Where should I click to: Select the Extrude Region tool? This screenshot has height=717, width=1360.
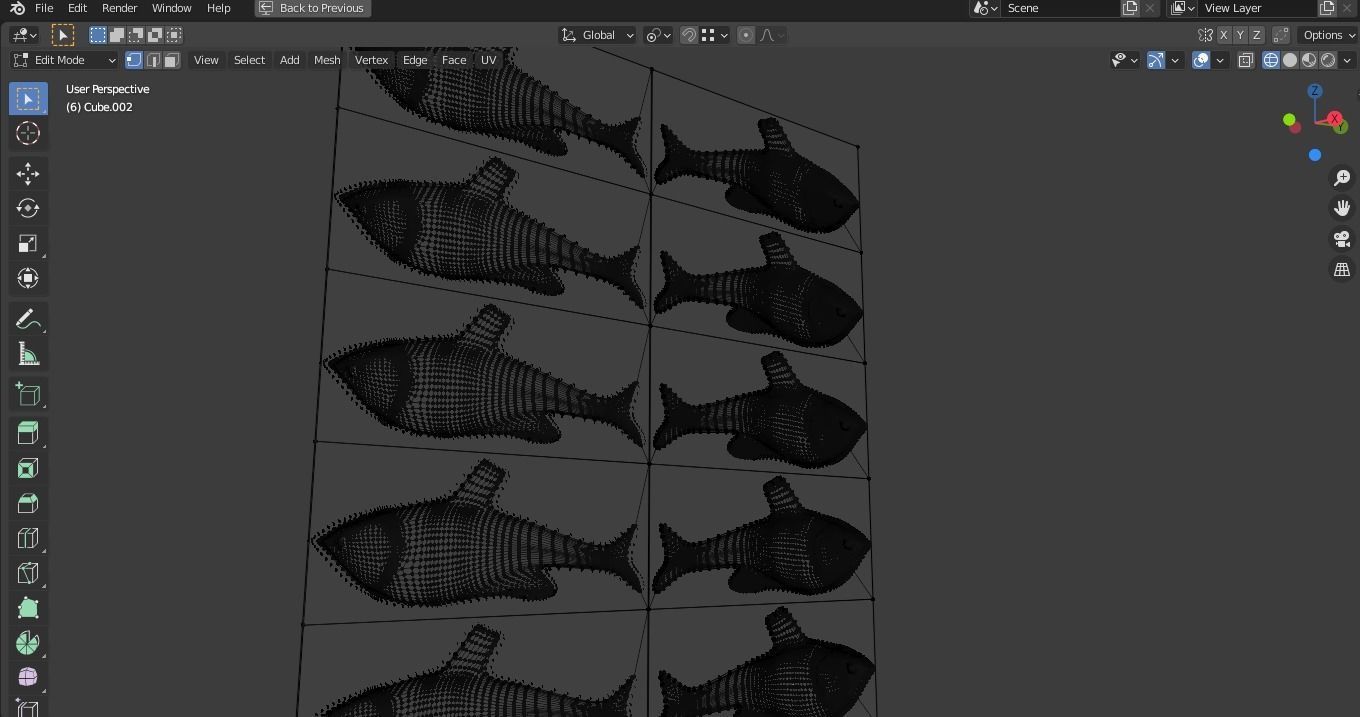click(x=28, y=433)
